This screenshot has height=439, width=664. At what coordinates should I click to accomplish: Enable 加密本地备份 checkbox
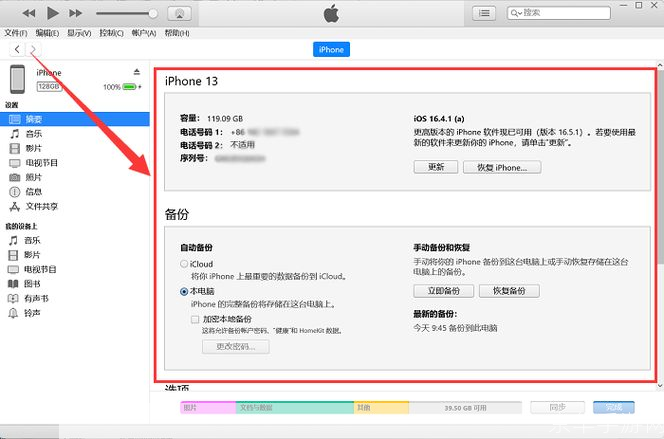coord(195,319)
